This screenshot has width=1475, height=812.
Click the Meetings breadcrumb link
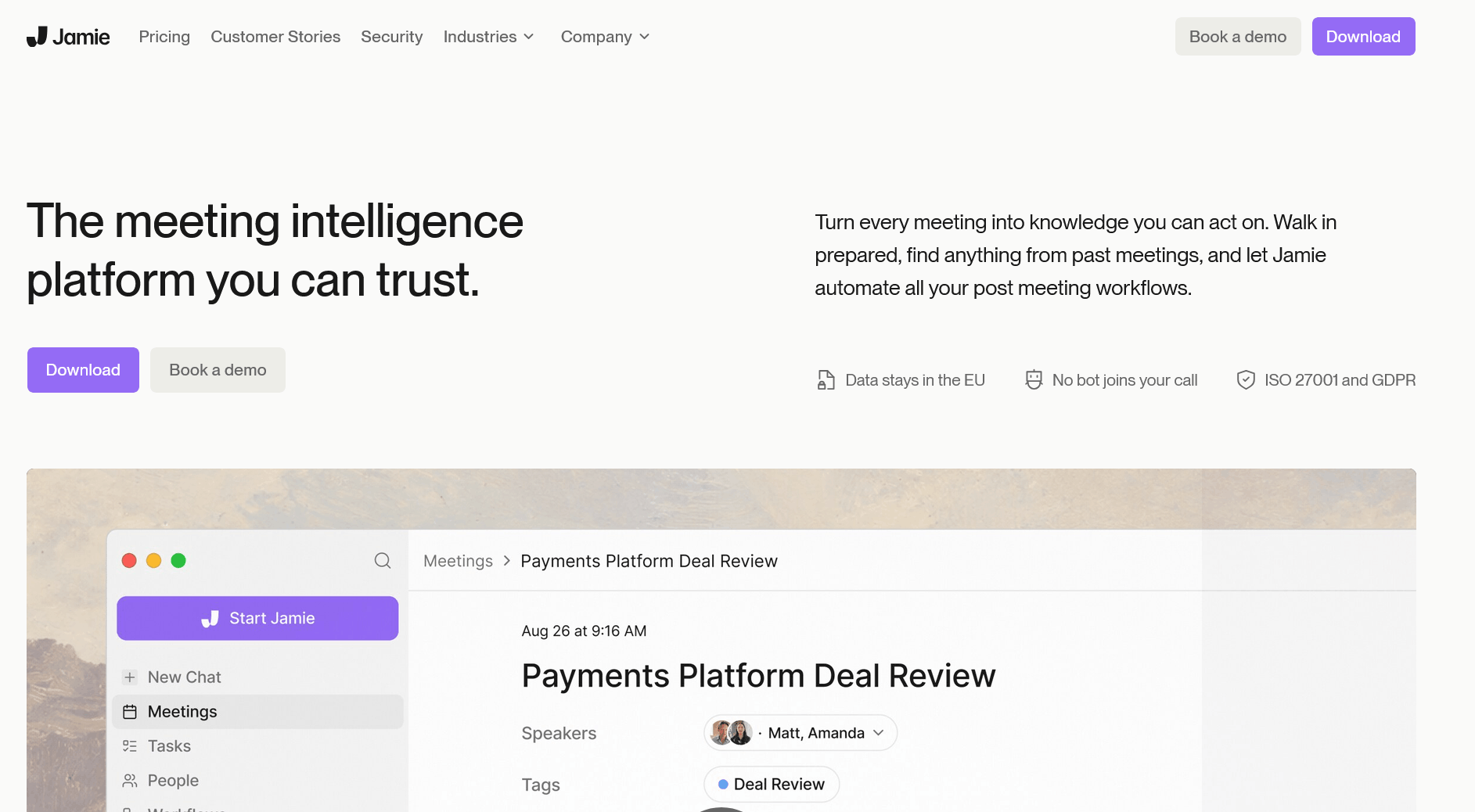[458, 561]
